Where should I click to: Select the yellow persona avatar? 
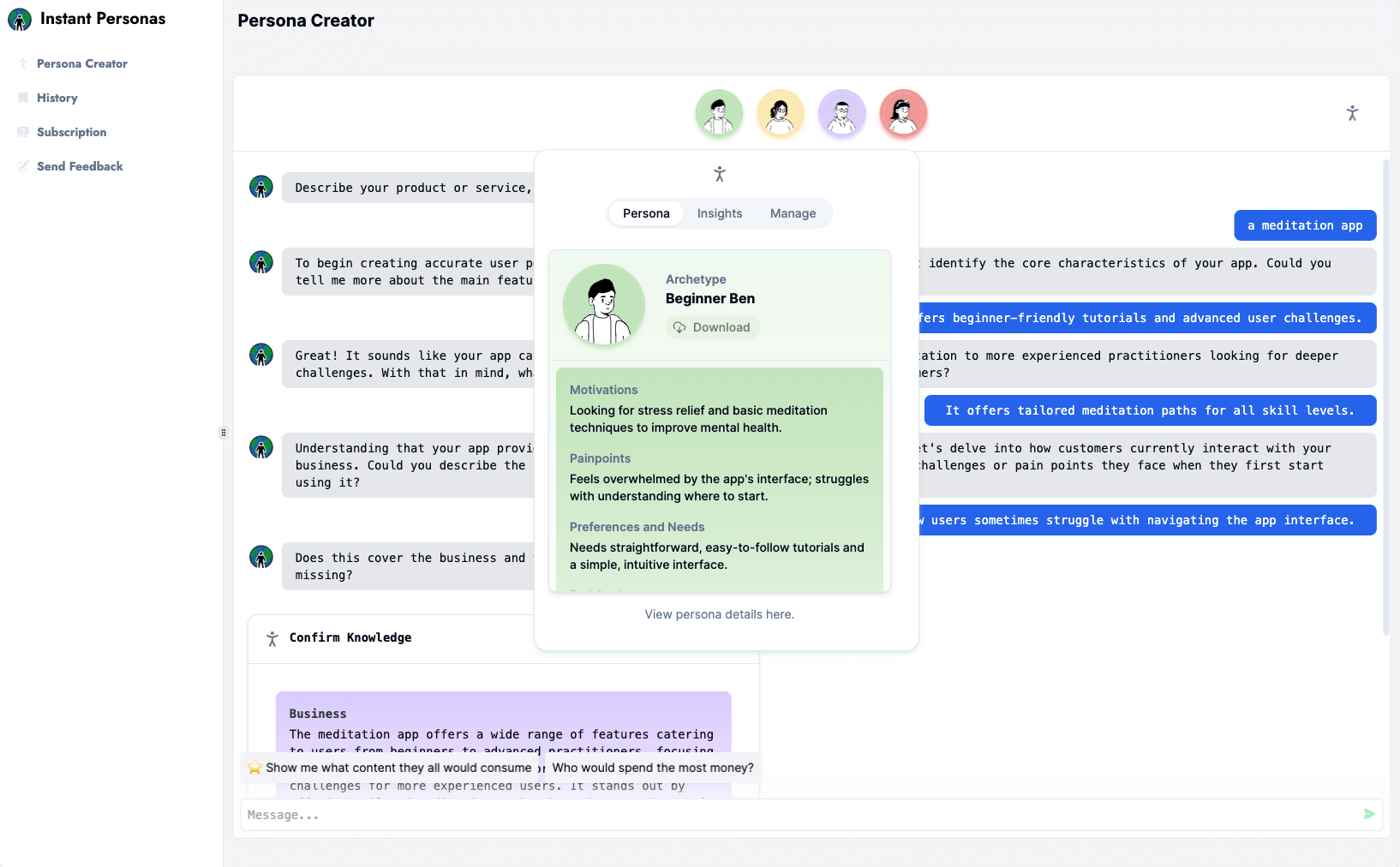click(x=780, y=112)
